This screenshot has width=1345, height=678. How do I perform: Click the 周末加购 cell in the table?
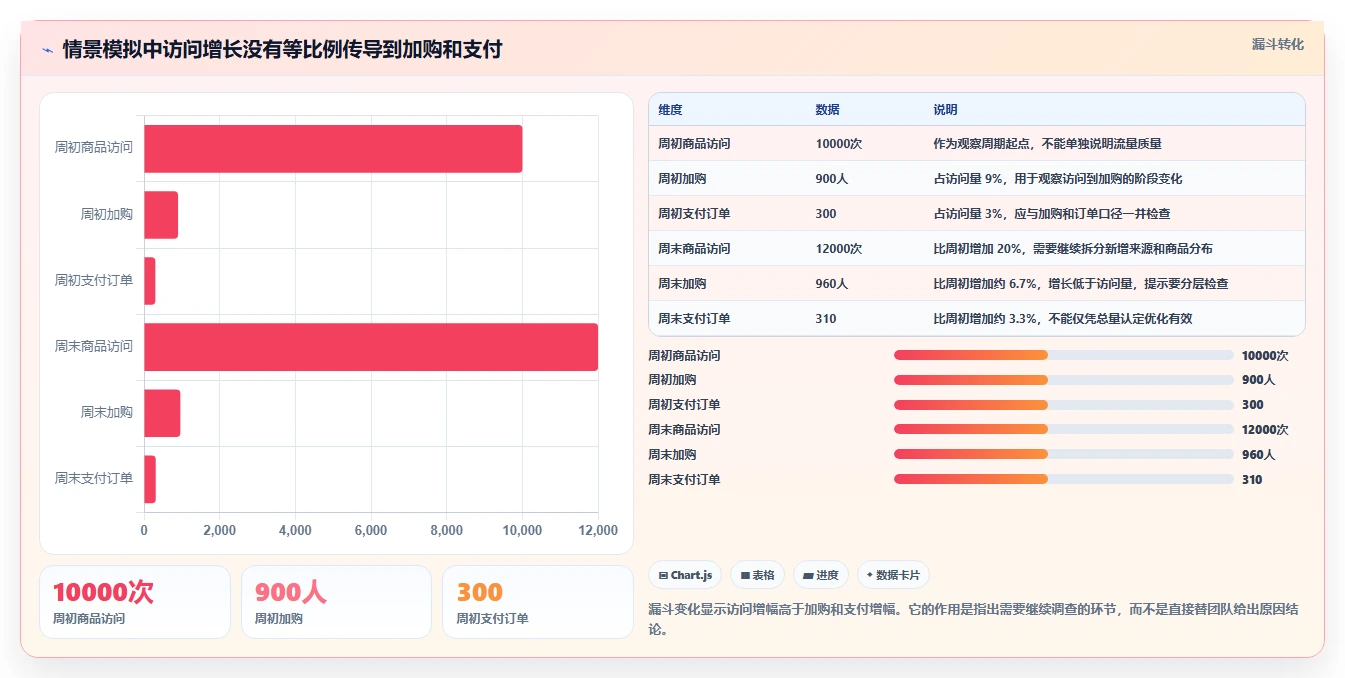click(682, 284)
